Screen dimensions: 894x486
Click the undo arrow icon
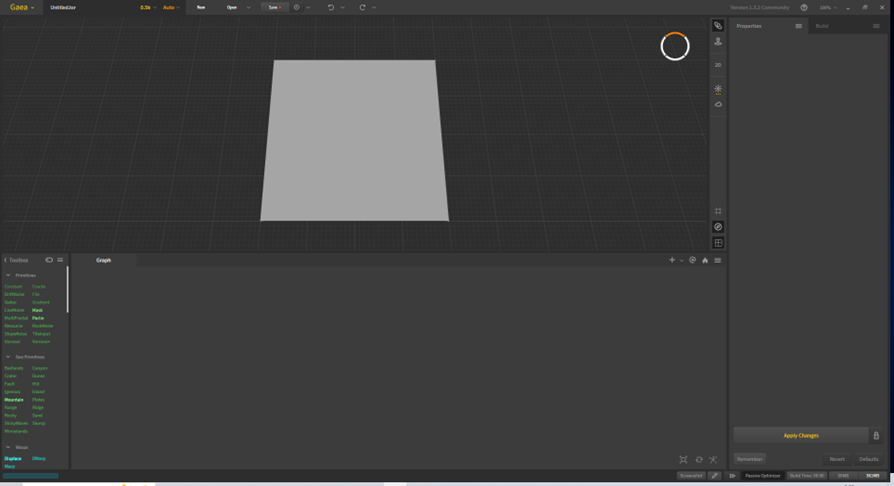(331, 7)
